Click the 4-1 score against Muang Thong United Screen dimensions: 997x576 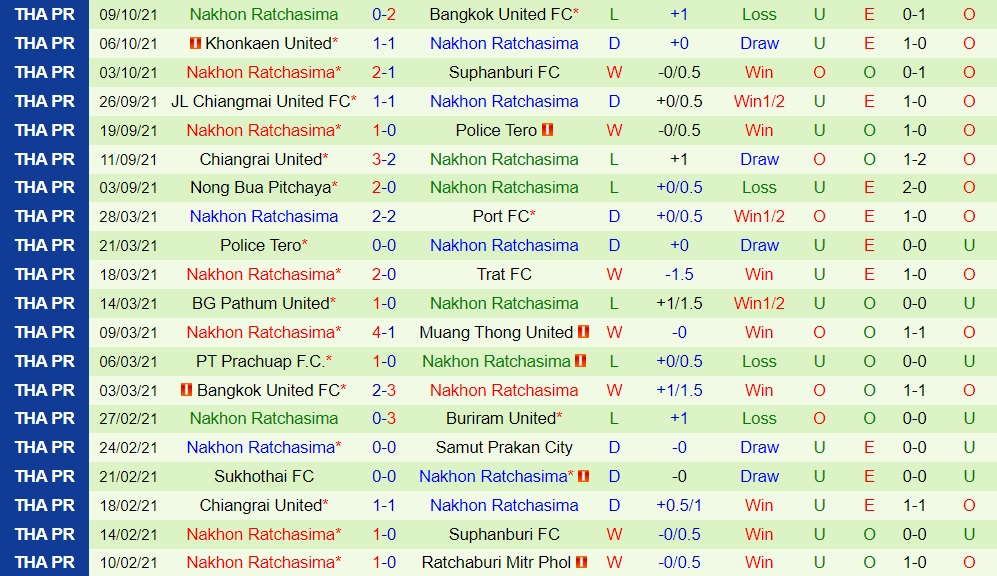384,332
